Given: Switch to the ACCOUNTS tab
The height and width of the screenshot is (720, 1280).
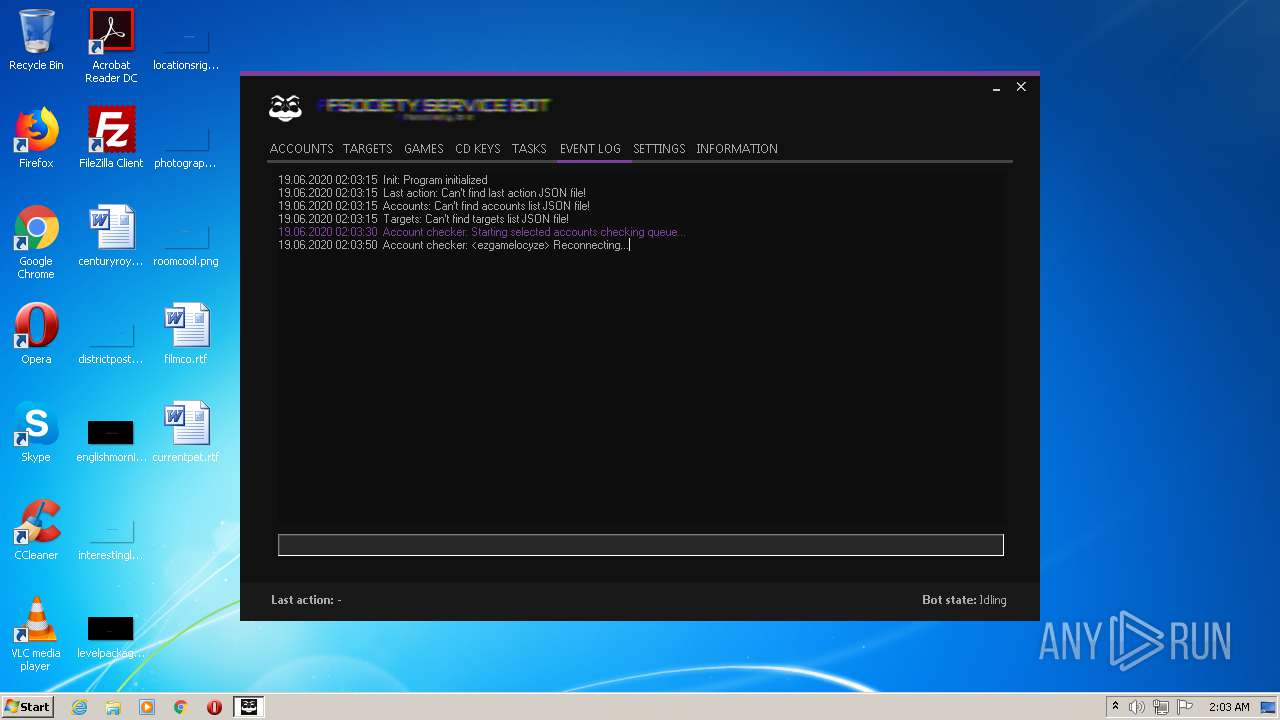Looking at the screenshot, I should [301, 149].
